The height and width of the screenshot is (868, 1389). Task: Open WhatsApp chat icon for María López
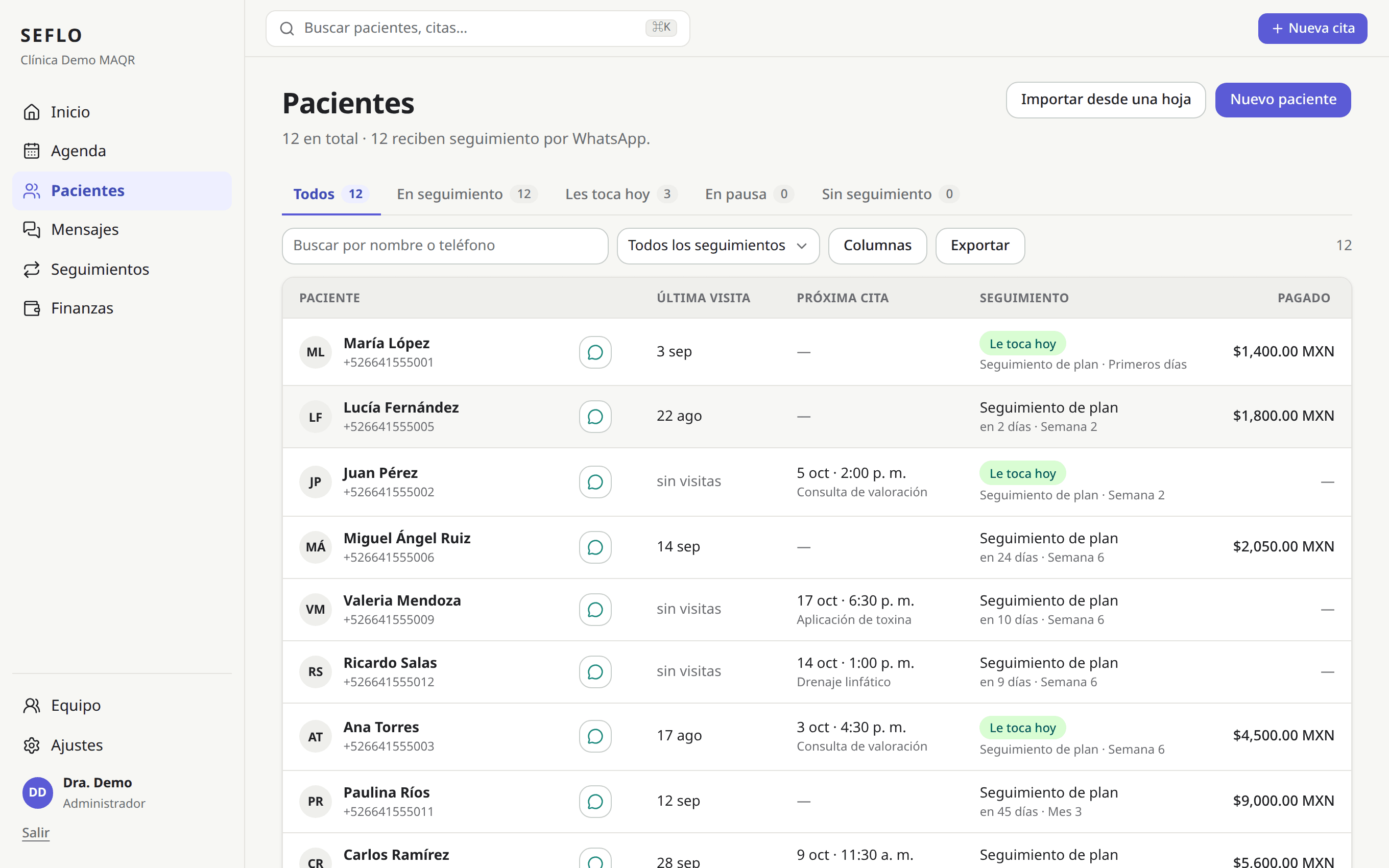[595, 352]
